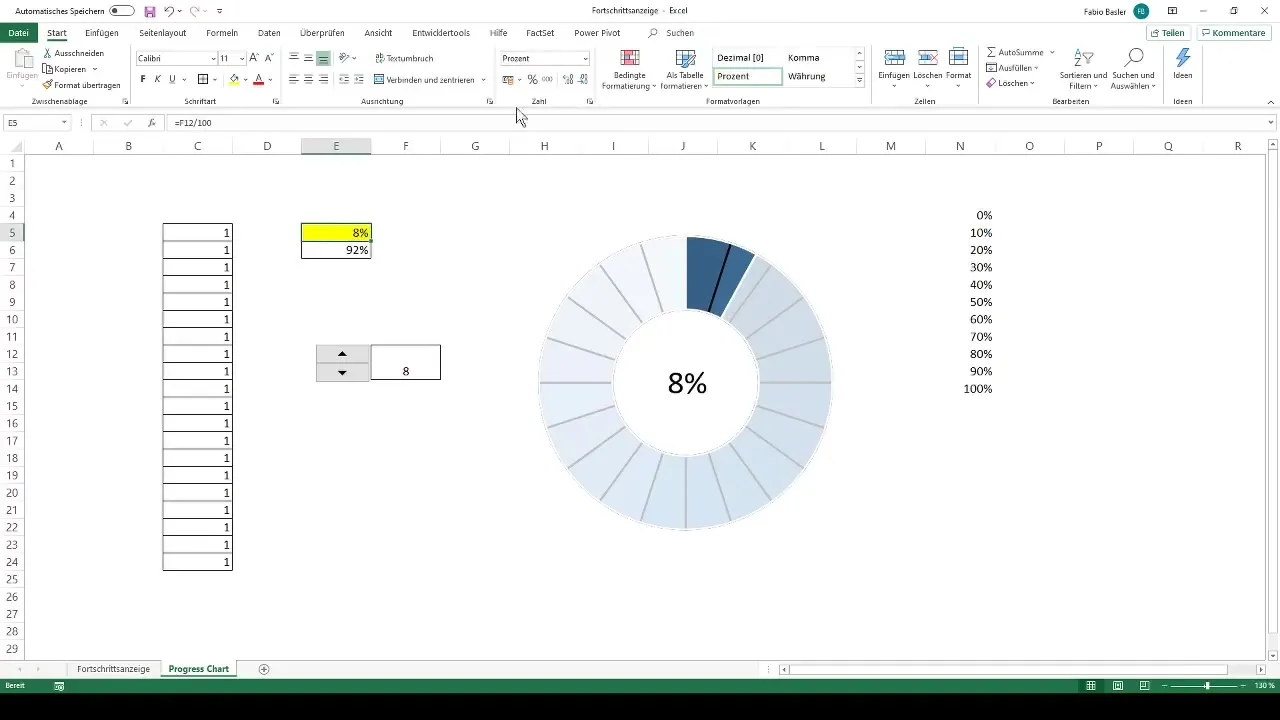The height and width of the screenshot is (720, 1280).
Task: Click the borders icon
Action: [x=202, y=79]
